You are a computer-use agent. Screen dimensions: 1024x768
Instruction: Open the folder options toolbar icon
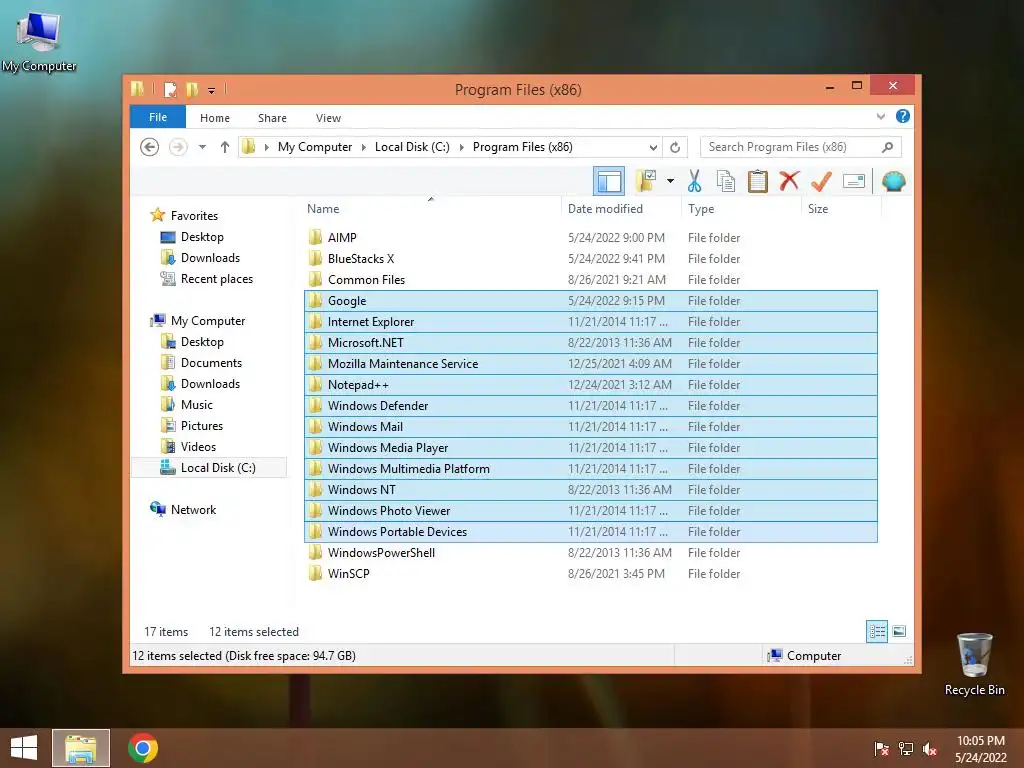click(x=646, y=181)
